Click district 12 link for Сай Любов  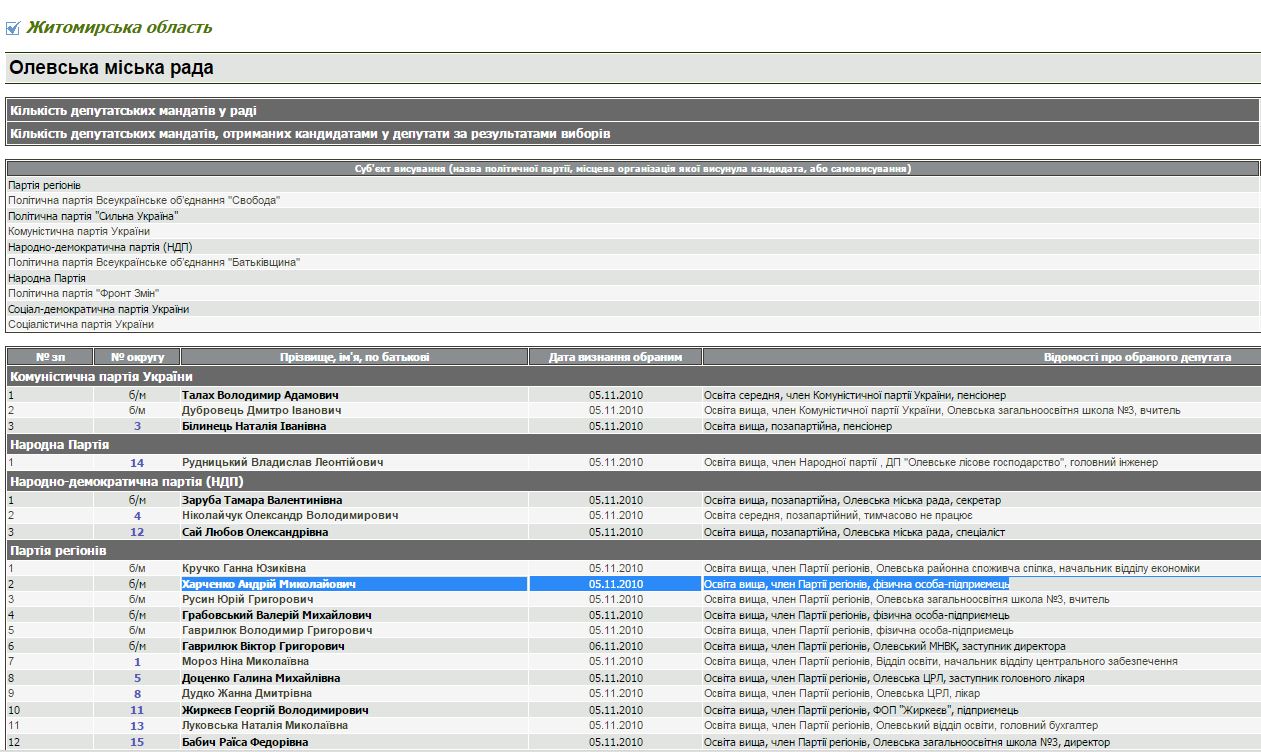pos(137,532)
